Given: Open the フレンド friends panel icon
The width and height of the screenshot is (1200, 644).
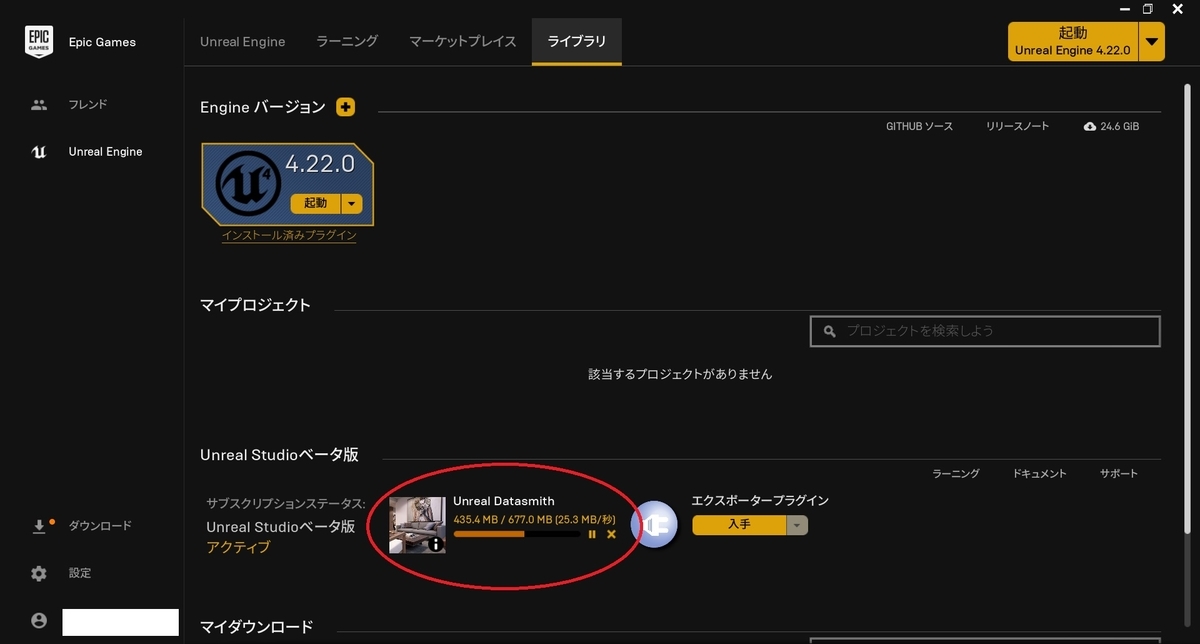Looking at the screenshot, I should 38,104.
